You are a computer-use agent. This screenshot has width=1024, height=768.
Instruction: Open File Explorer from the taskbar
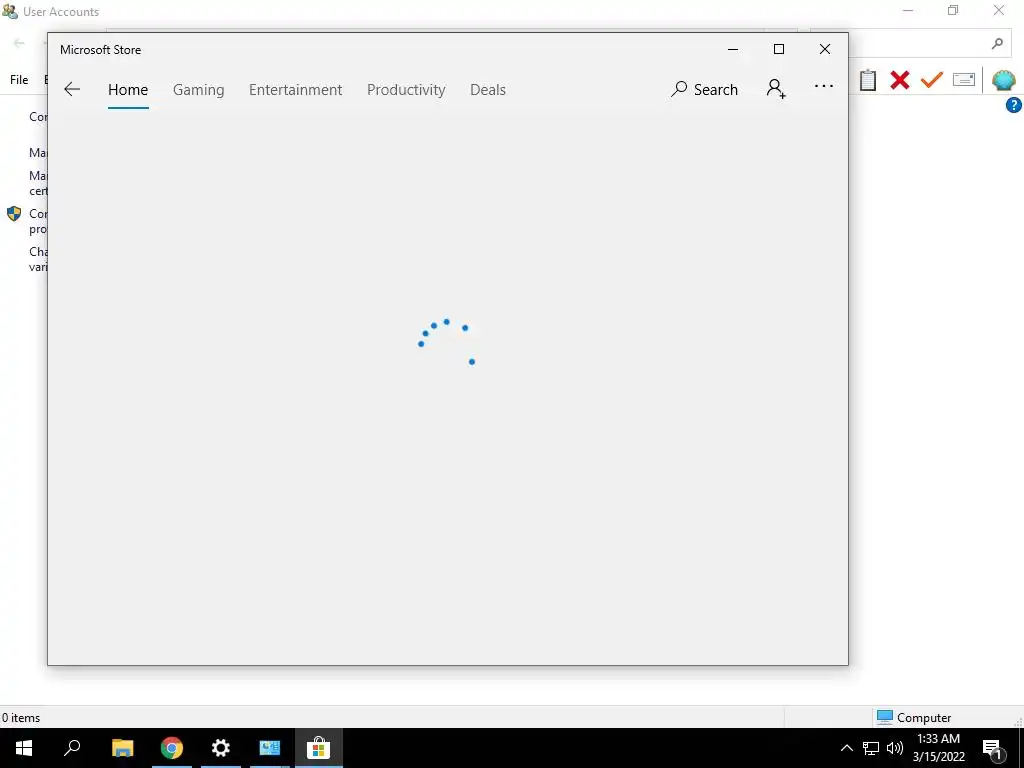122,748
